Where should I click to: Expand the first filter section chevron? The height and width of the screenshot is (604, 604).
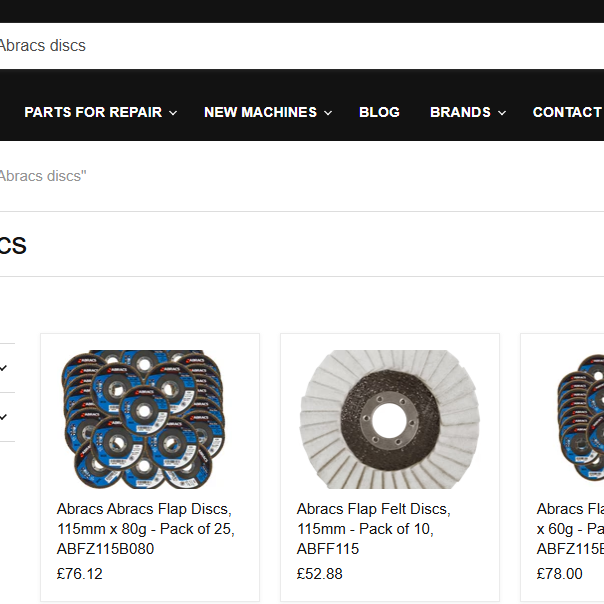coord(3,368)
